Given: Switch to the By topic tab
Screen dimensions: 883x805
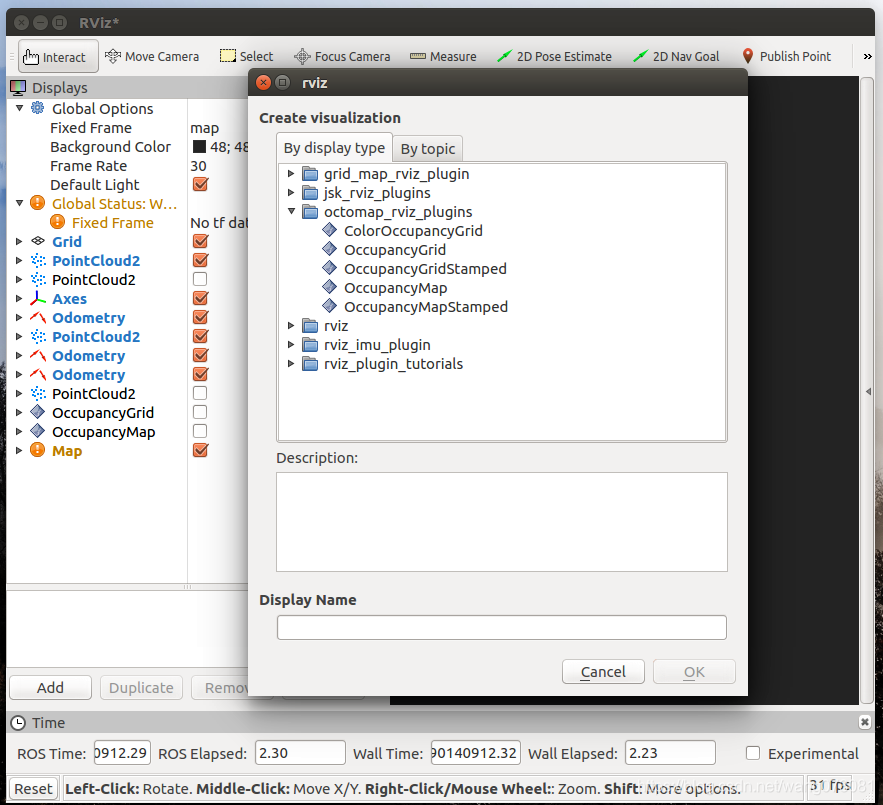Looking at the screenshot, I should (428, 149).
